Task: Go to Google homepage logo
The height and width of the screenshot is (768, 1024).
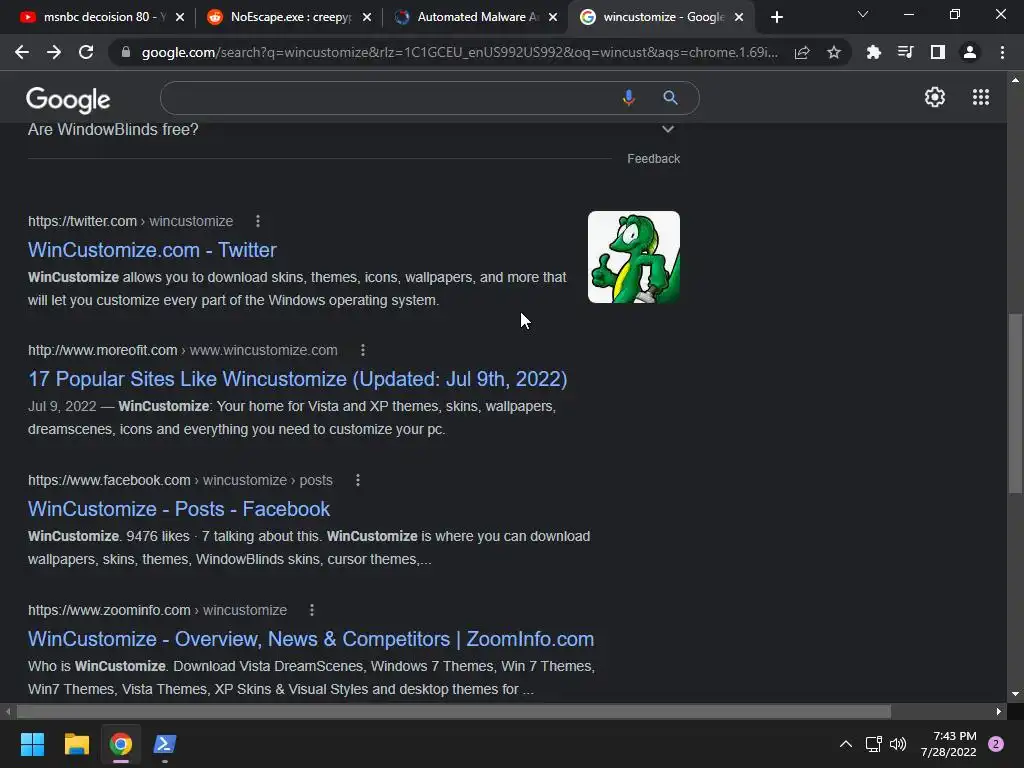Action: tap(68, 99)
